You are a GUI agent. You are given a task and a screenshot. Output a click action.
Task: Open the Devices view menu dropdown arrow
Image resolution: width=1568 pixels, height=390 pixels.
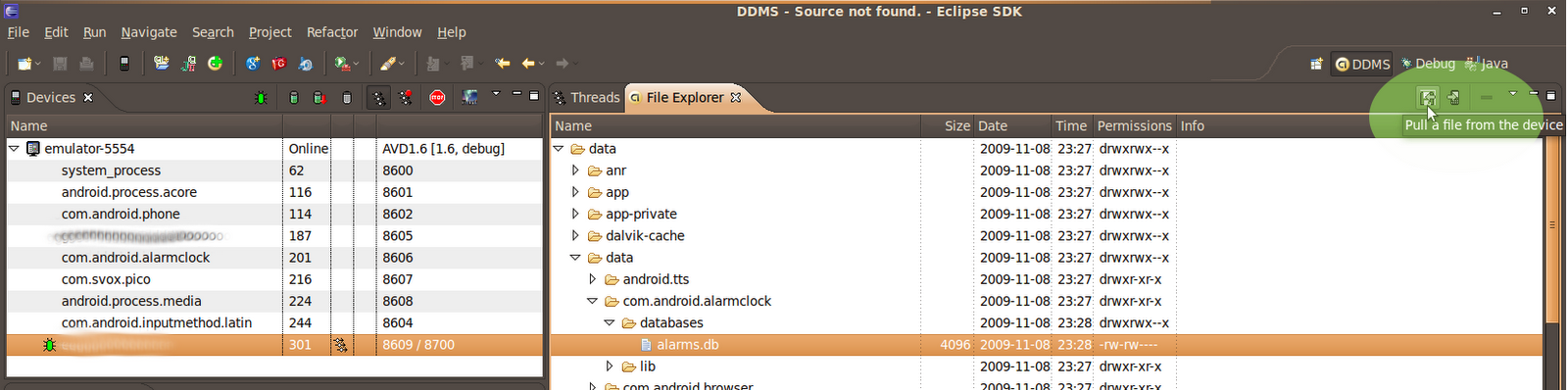tap(496, 94)
